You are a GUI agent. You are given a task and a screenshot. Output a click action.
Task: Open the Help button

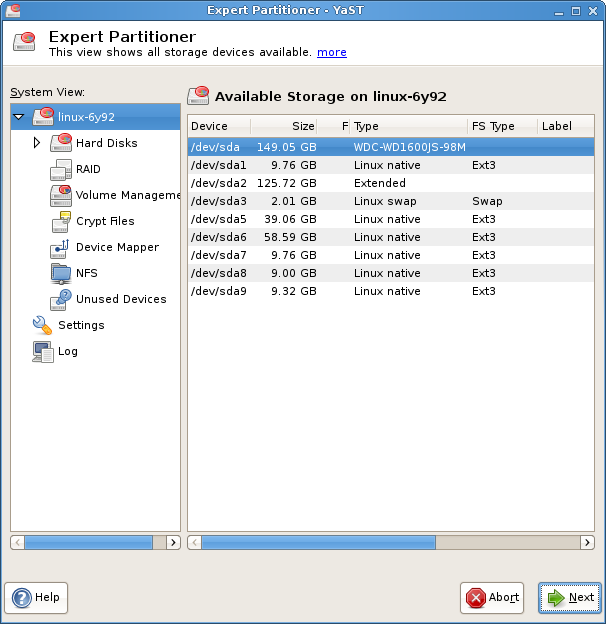tap(37, 598)
